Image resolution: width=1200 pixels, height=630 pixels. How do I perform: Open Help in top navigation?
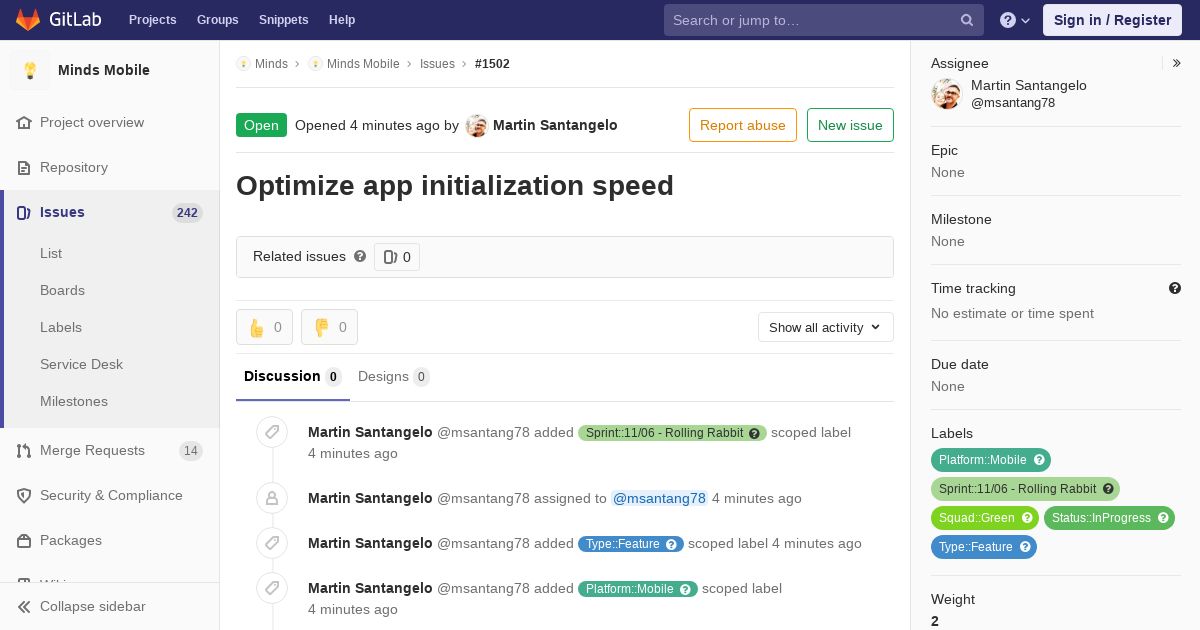tap(342, 20)
